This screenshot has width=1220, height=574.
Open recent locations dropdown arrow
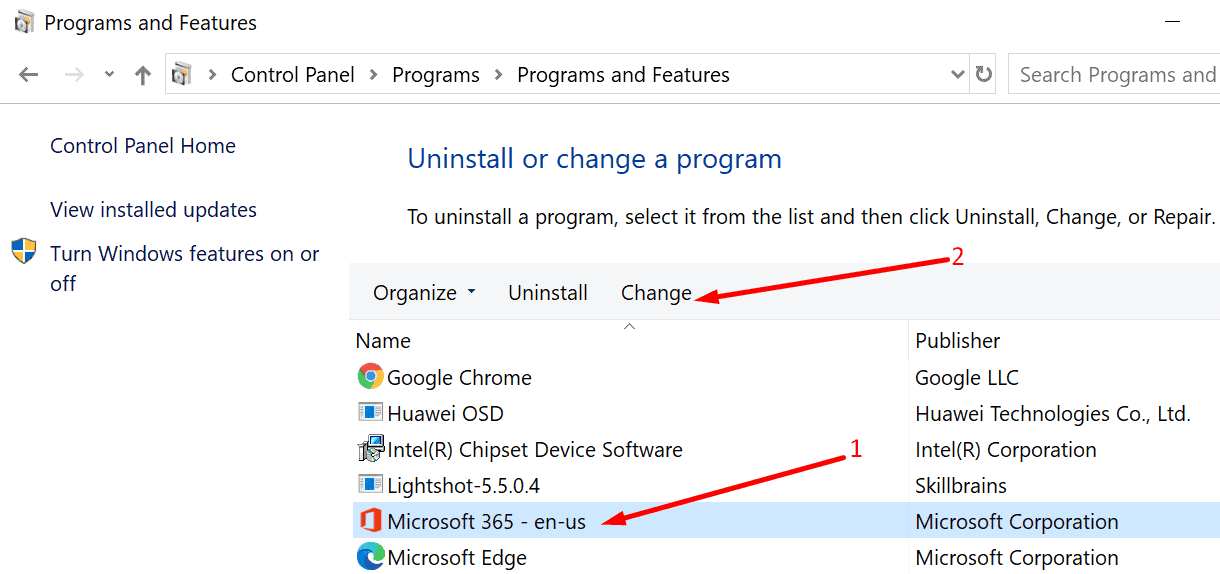(109, 75)
